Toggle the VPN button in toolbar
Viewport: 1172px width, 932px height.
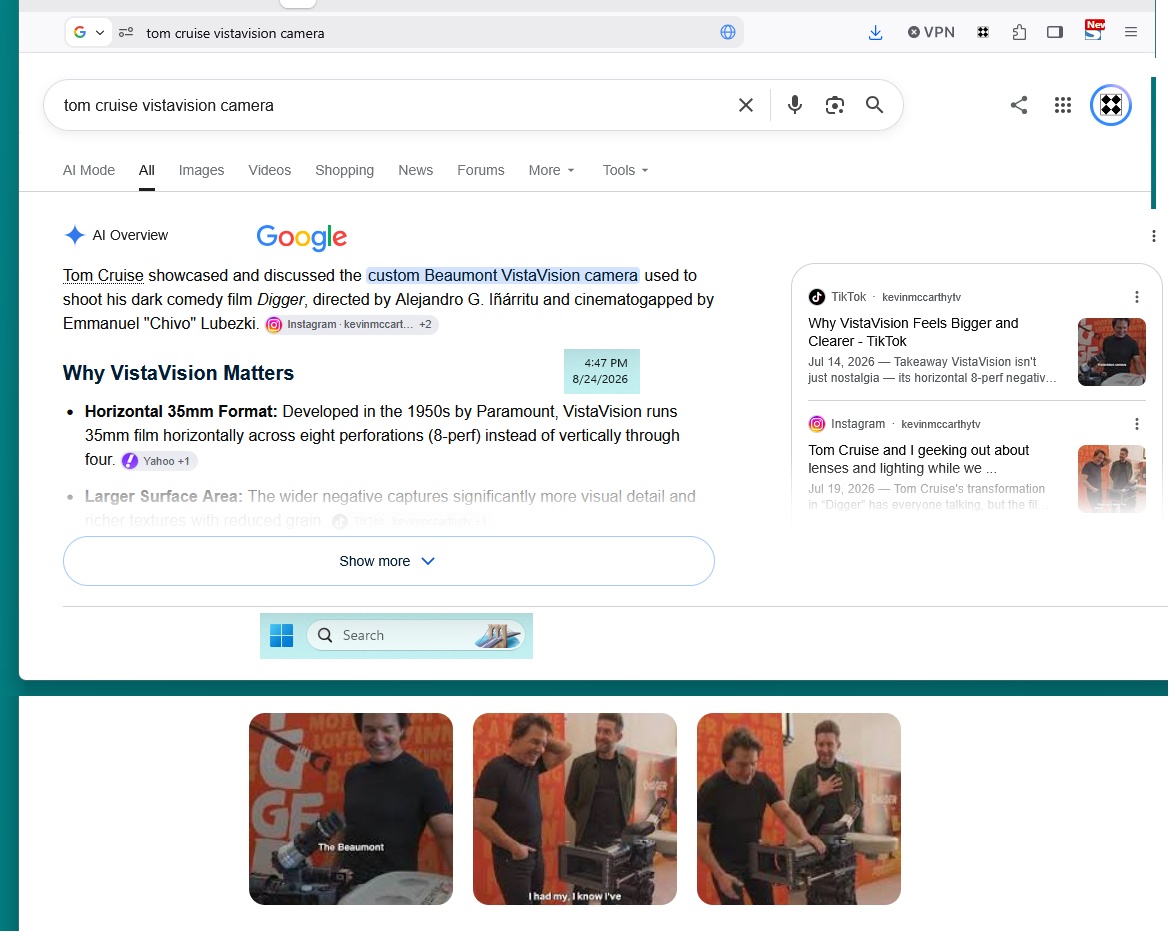tap(931, 32)
